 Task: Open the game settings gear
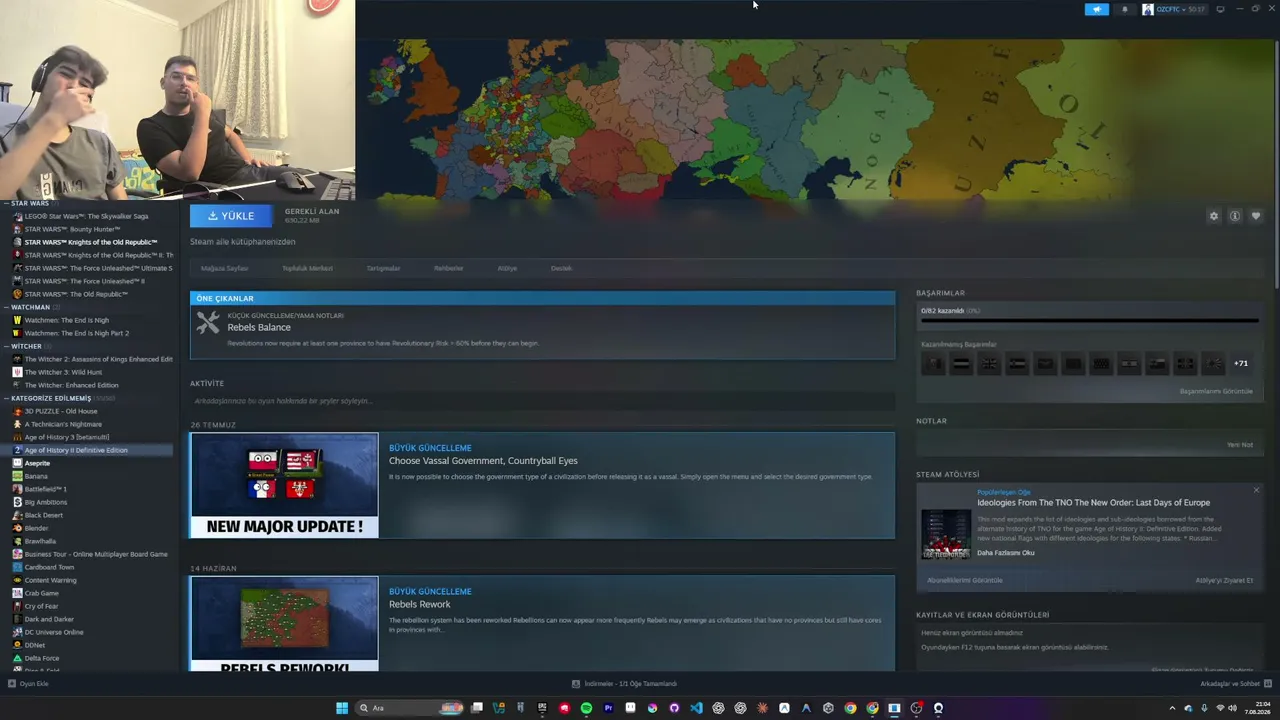click(1214, 216)
